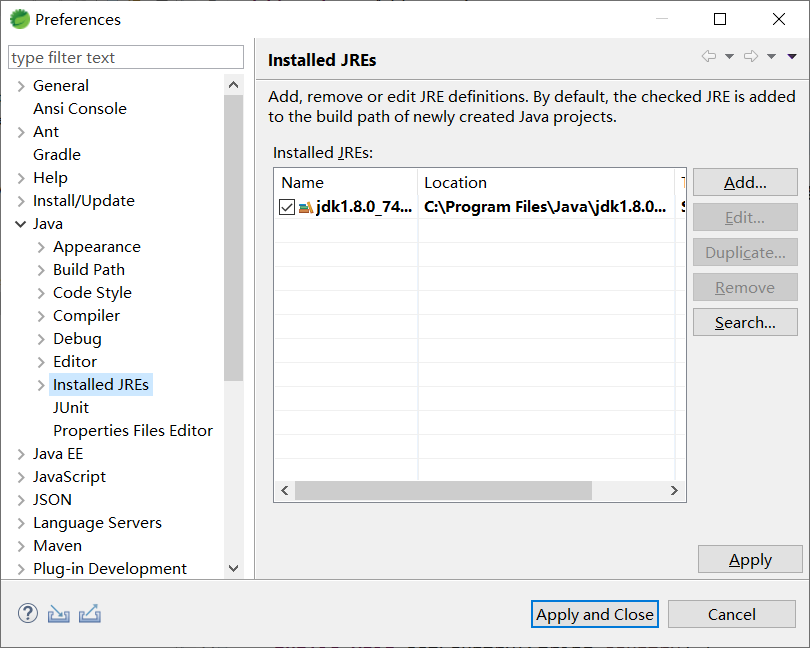
Task: Export preferences using the export icon
Action: [x=90, y=613]
